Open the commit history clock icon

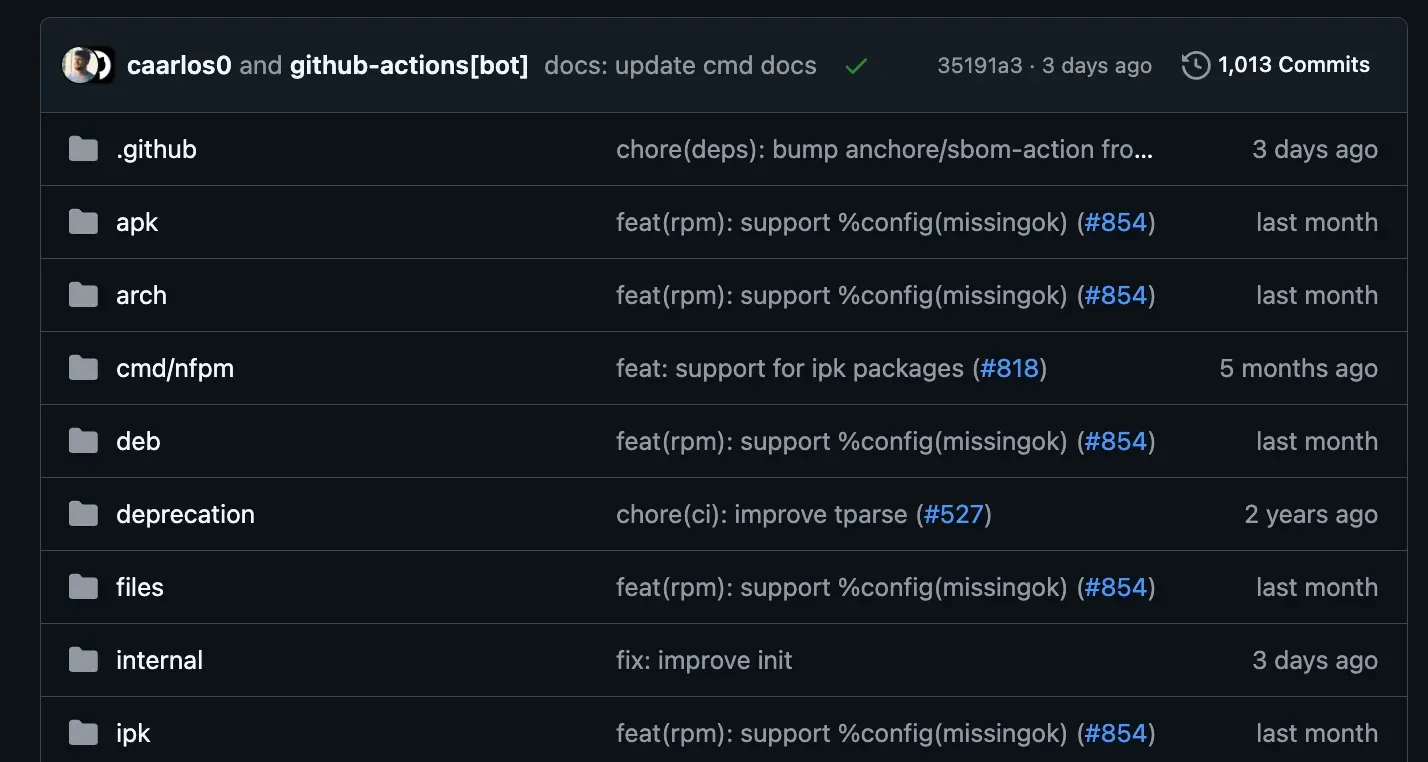pyautogui.click(x=1196, y=66)
